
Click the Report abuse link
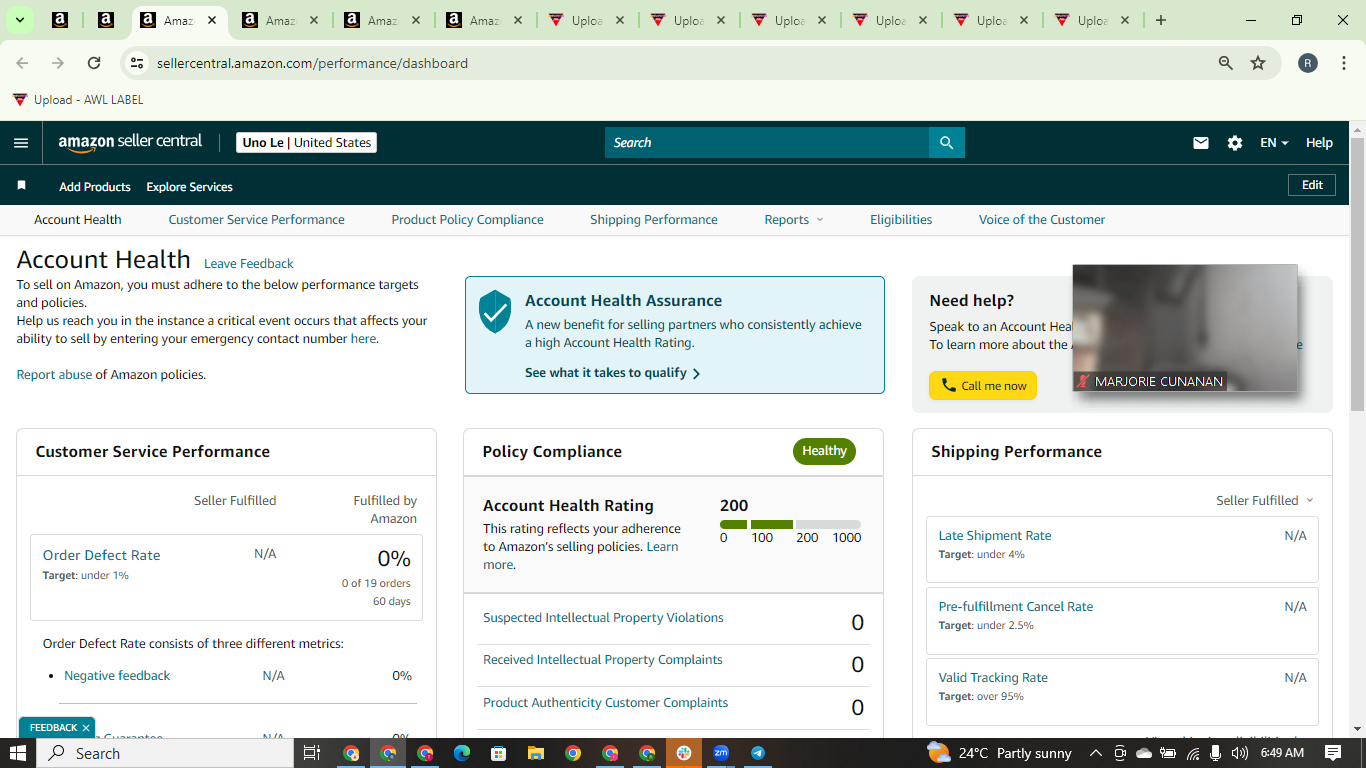click(x=54, y=375)
